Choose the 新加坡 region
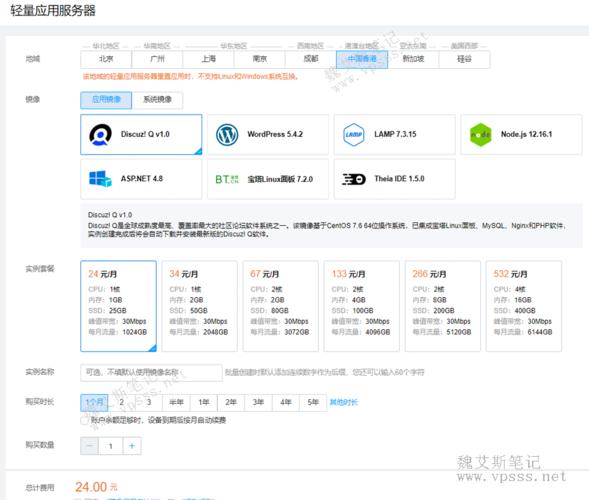The image size is (589, 500). click(413, 59)
